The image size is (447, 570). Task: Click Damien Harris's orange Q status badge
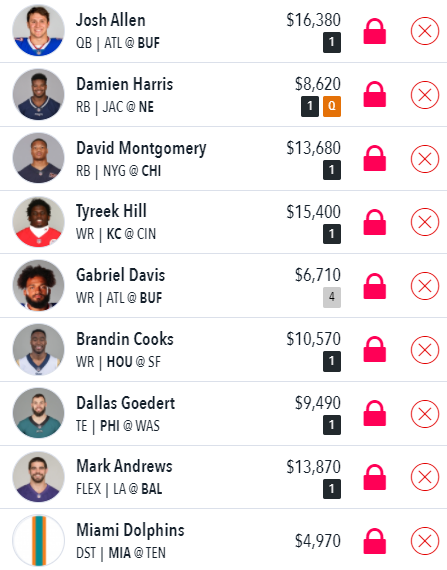pos(332,106)
